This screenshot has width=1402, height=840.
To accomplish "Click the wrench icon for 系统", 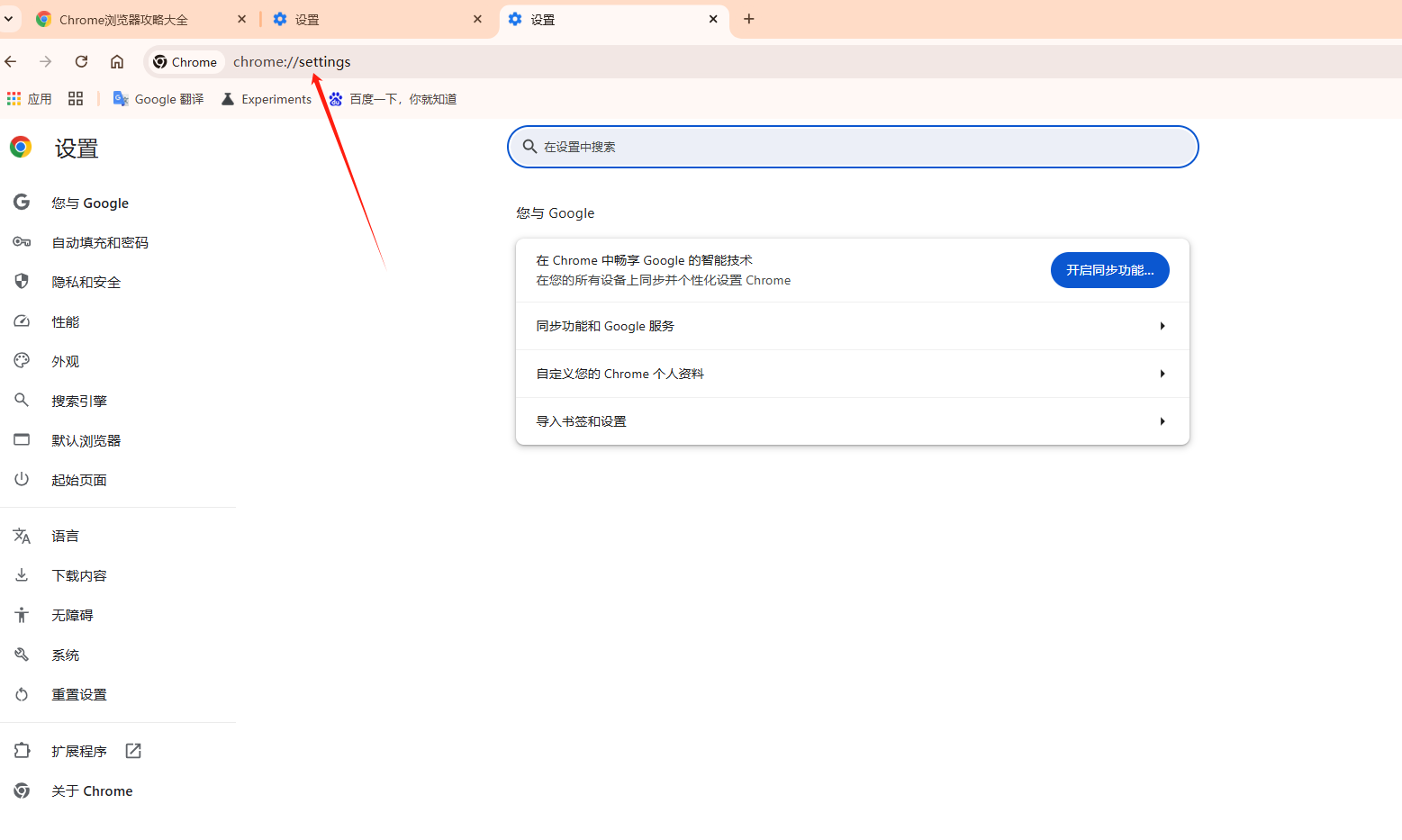I will click(22, 655).
